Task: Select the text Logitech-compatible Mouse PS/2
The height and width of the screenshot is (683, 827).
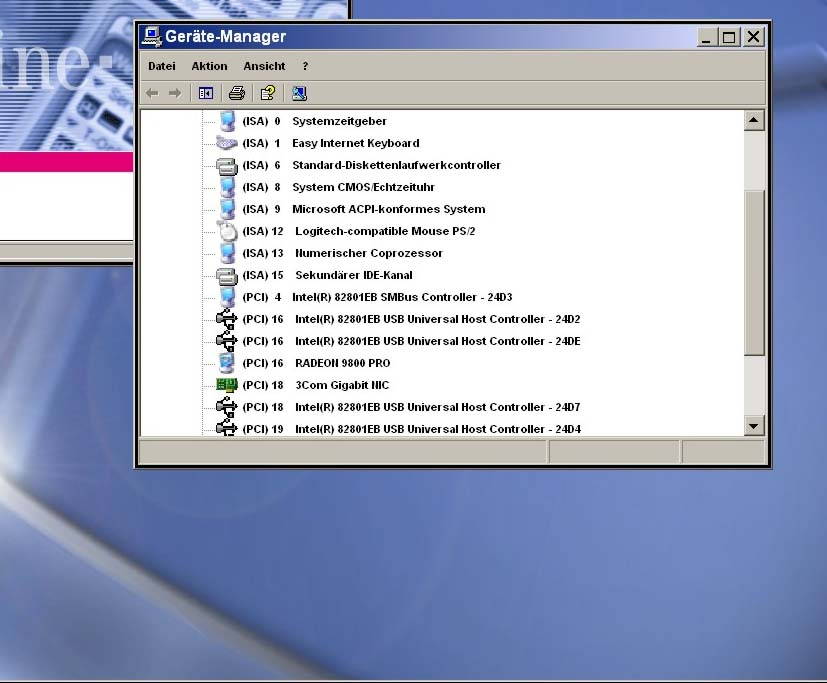Action: click(385, 231)
